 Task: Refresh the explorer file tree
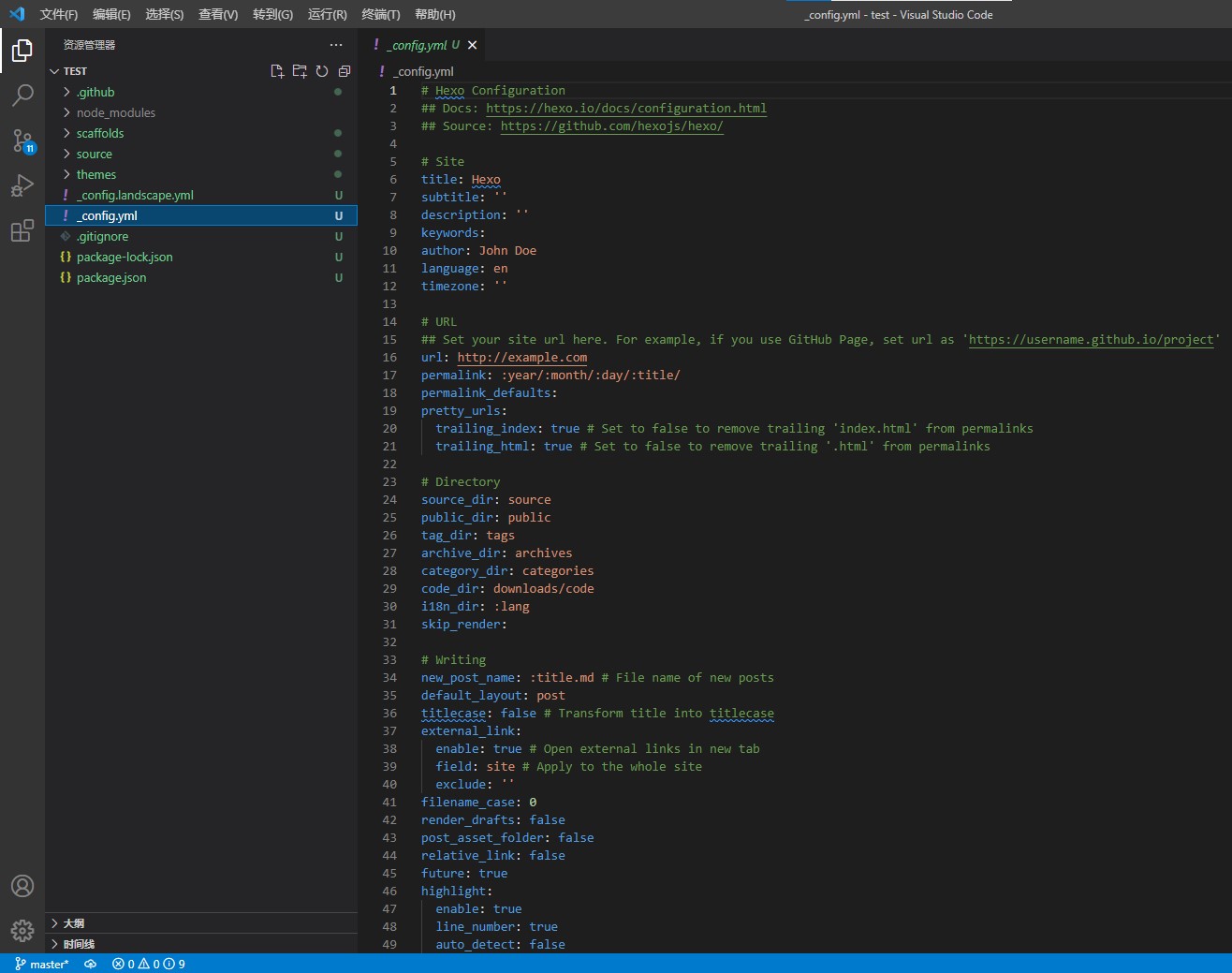point(322,71)
